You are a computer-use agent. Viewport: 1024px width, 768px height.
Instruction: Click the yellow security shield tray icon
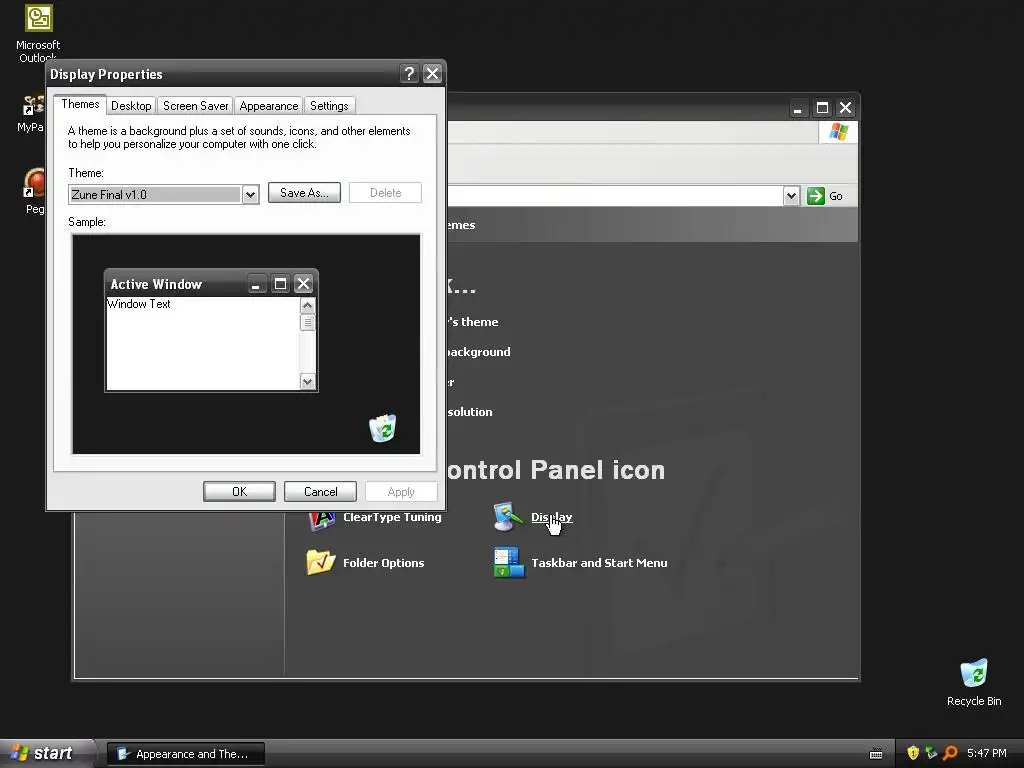click(913, 753)
